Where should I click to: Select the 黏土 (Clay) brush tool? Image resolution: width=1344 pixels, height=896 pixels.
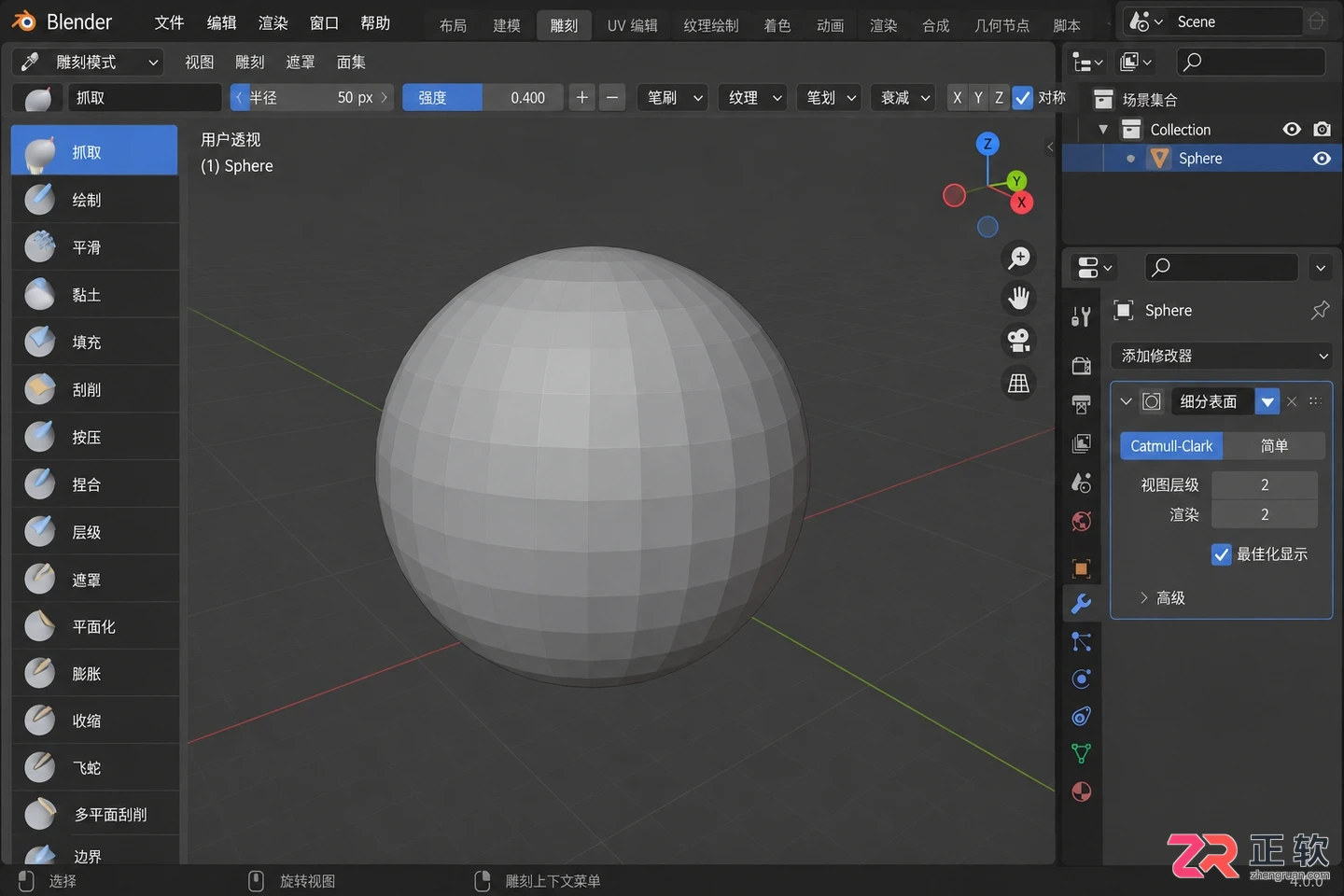coord(94,294)
